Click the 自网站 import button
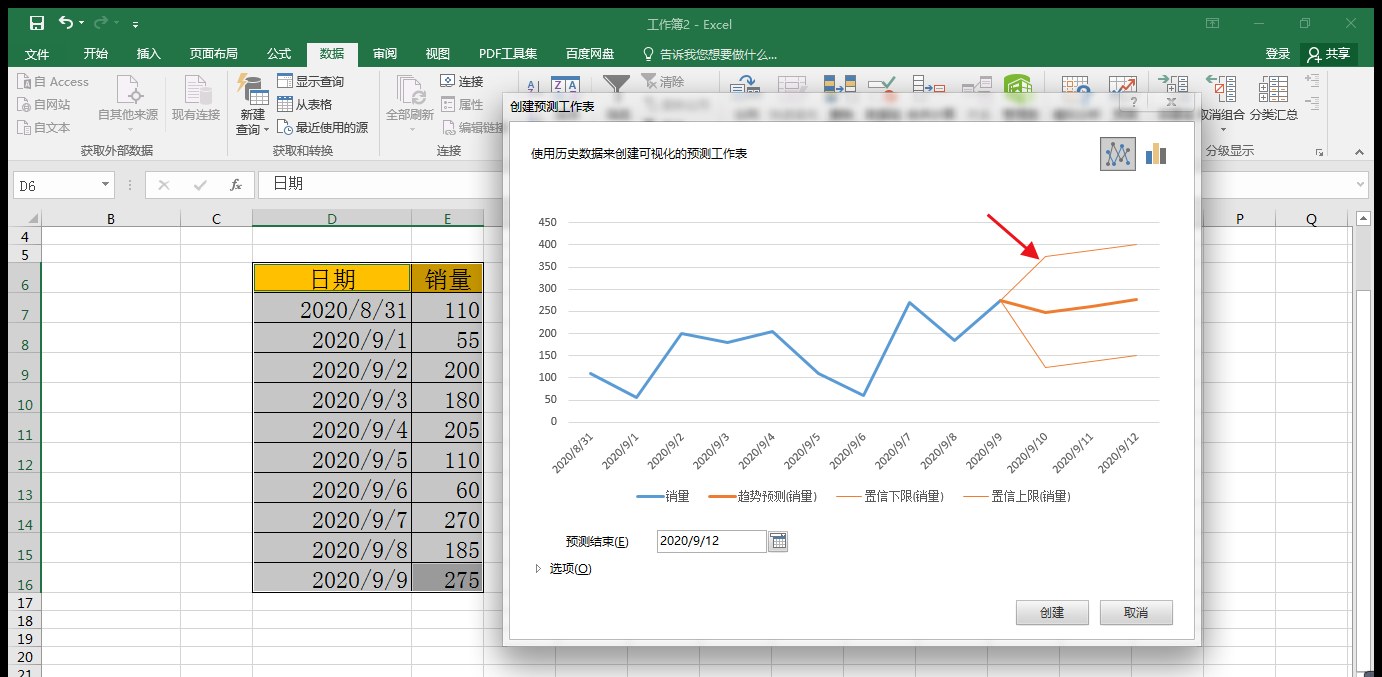Viewport: 1382px width, 677px height. coord(44,104)
